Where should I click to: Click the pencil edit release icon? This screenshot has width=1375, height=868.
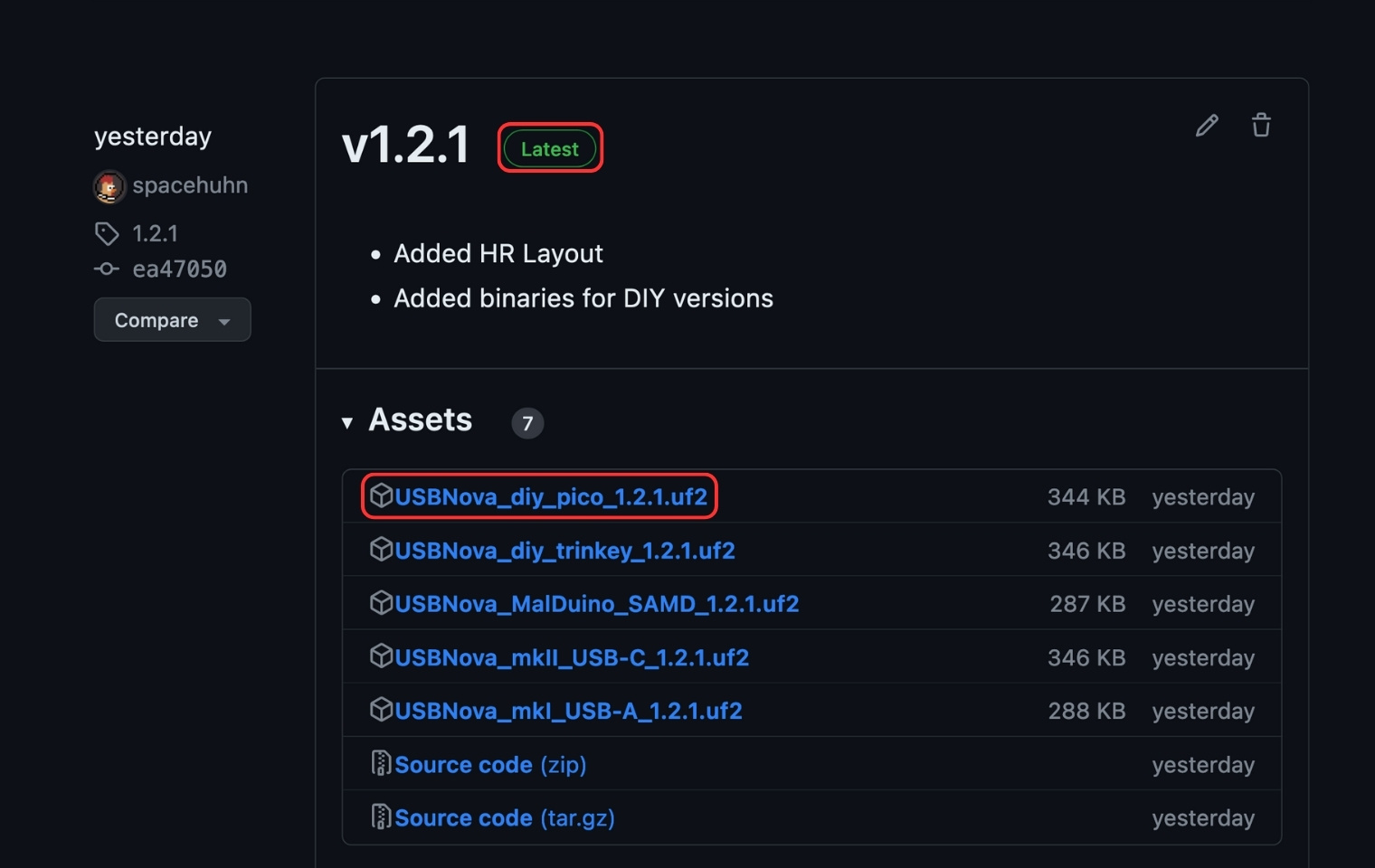1207,125
